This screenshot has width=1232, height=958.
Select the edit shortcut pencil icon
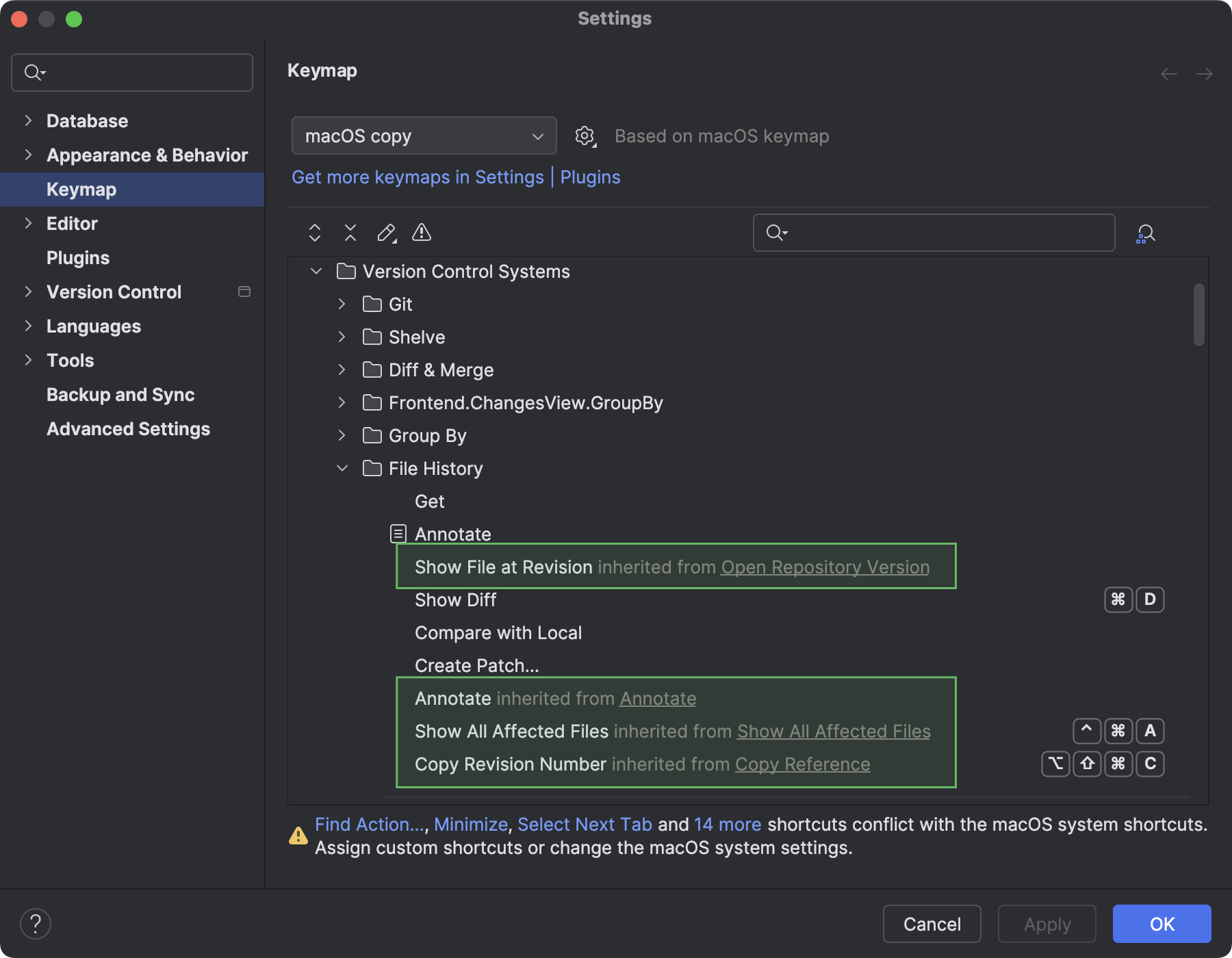coord(386,233)
